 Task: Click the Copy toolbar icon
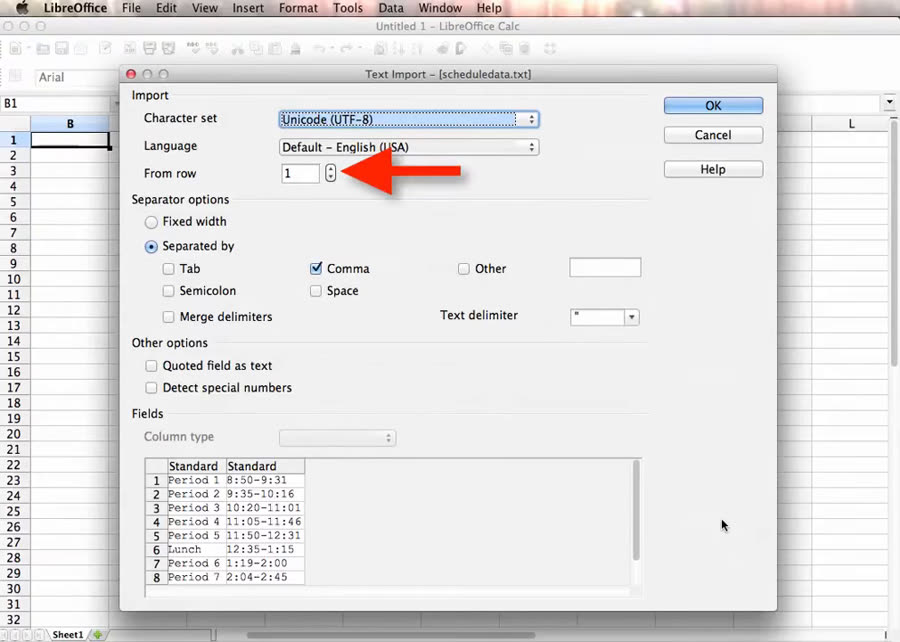point(256,49)
